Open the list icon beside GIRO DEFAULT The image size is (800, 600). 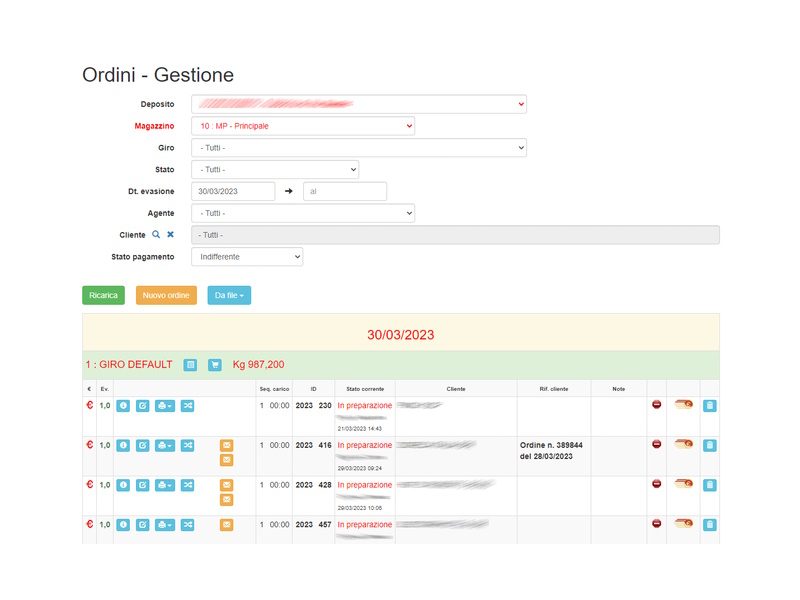click(x=190, y=365)
